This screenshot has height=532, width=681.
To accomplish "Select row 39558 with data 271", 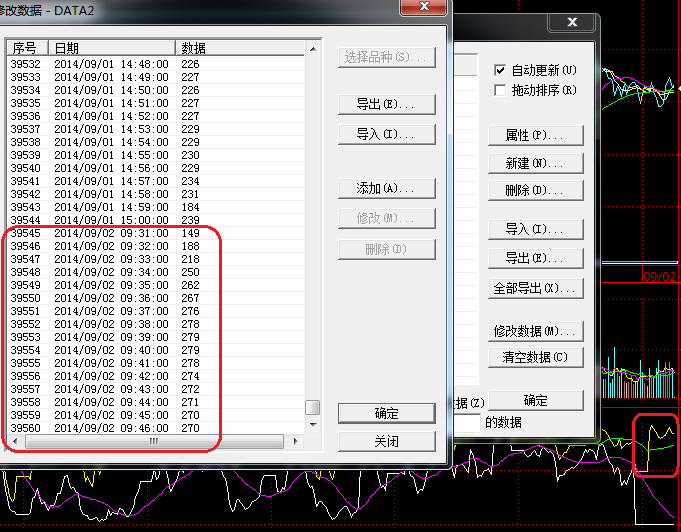I will pyautogui.click(x=155, y=402).
